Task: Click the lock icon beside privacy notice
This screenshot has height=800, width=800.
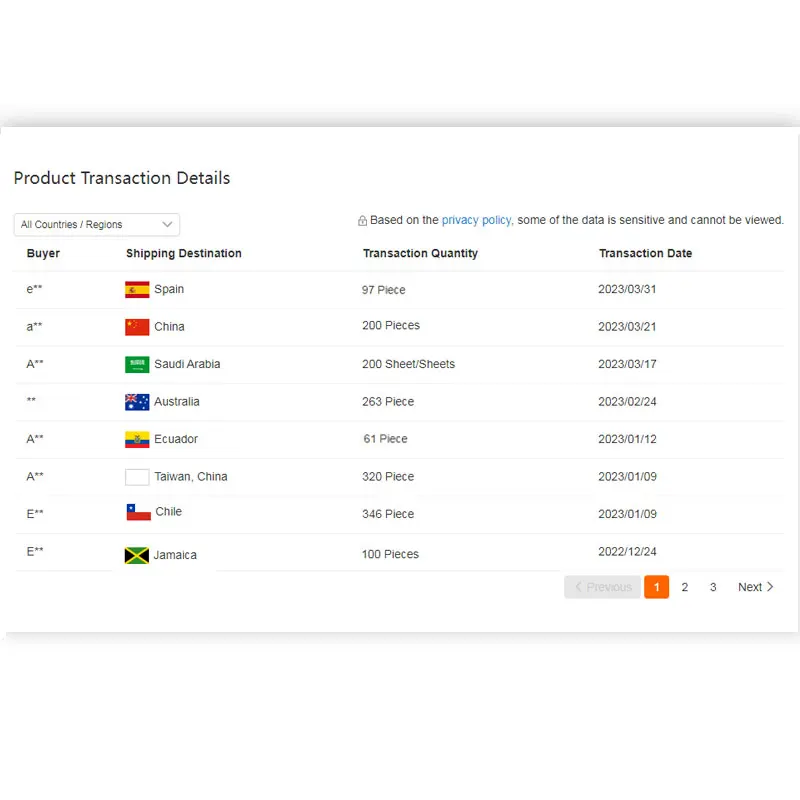Action: (x=362, y=220)
